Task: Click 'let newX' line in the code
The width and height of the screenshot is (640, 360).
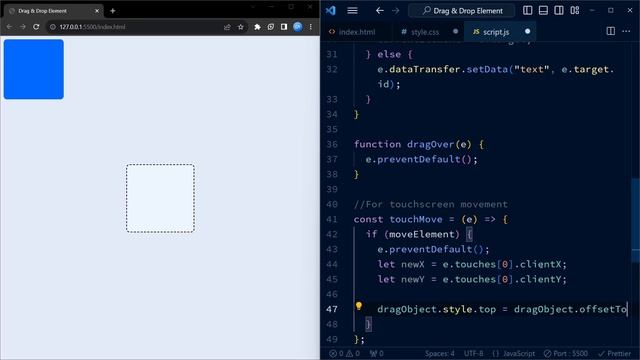Action: (x=472, y=264)
